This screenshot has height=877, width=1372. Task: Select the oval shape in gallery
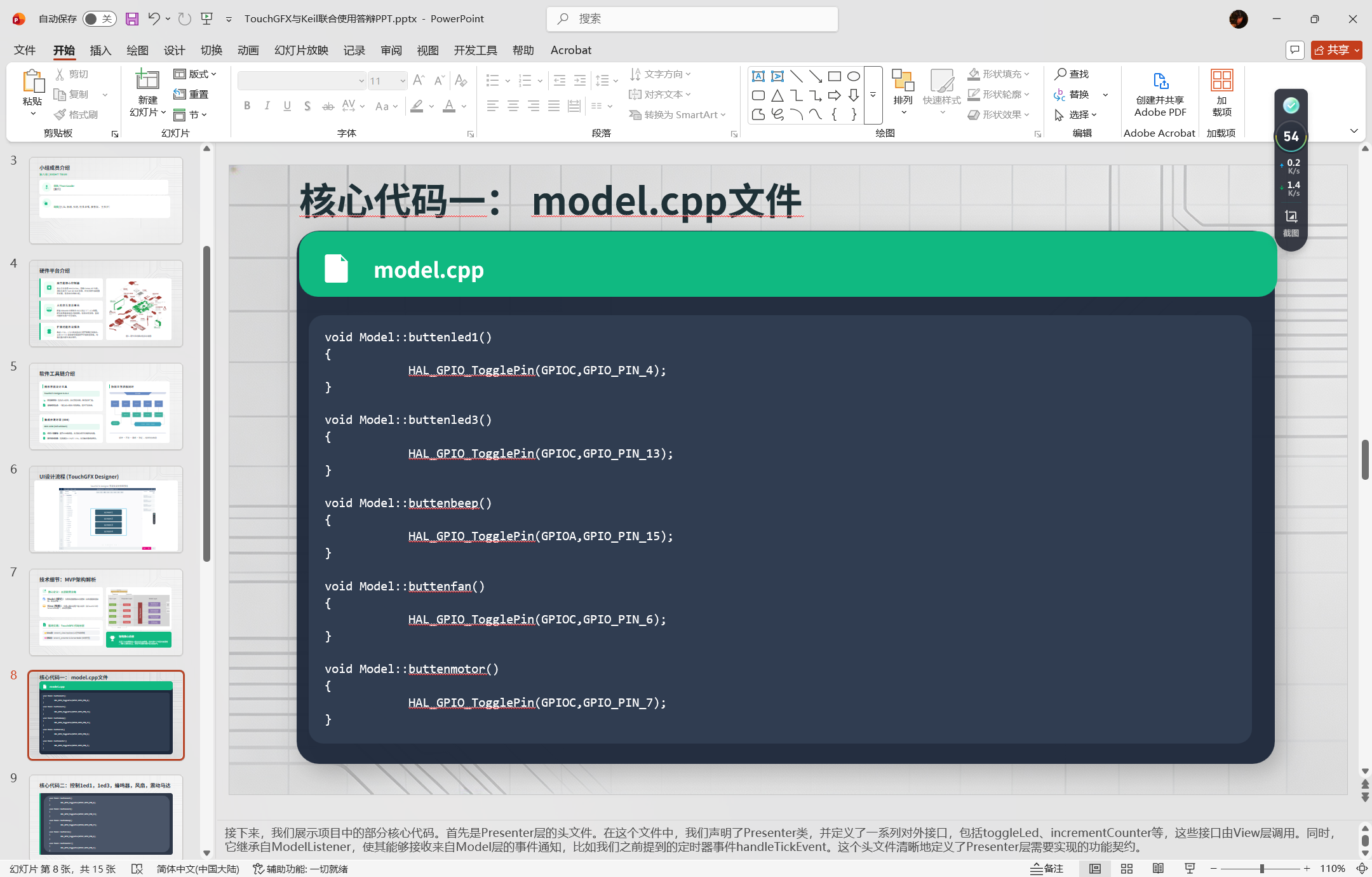coord(854,77)
